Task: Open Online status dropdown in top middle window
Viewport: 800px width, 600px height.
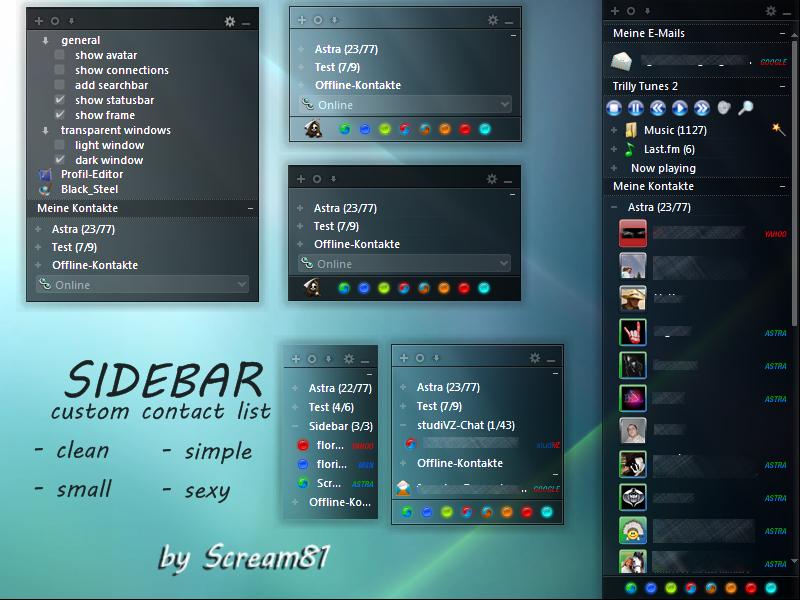Action: [x=405, y=105]
